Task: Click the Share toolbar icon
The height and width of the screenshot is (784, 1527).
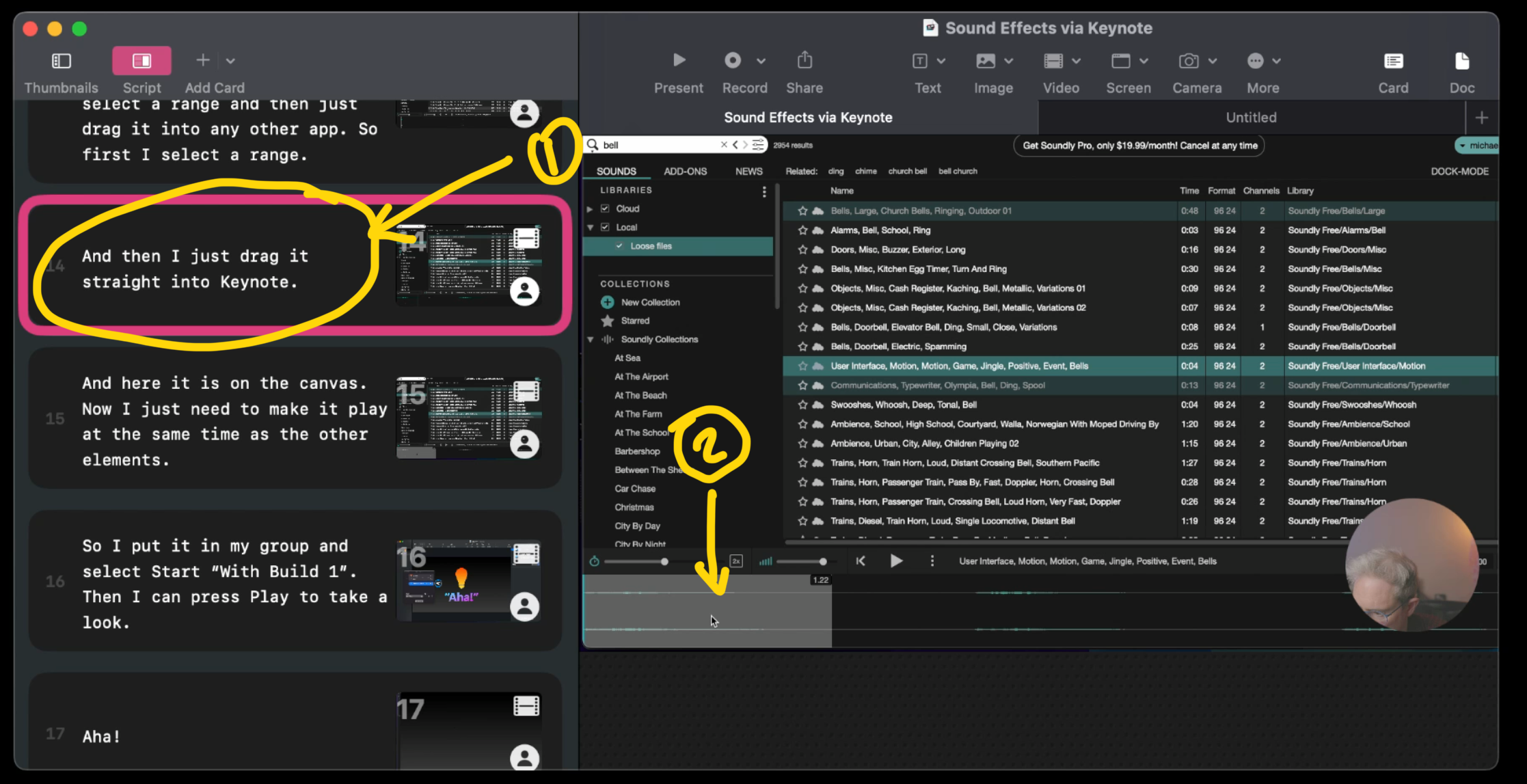Action: 805,61
